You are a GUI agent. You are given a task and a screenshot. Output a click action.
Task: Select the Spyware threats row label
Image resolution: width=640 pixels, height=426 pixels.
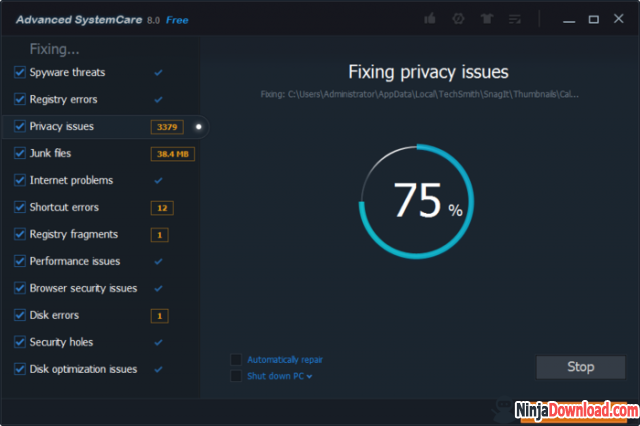(x=67, y=73)
